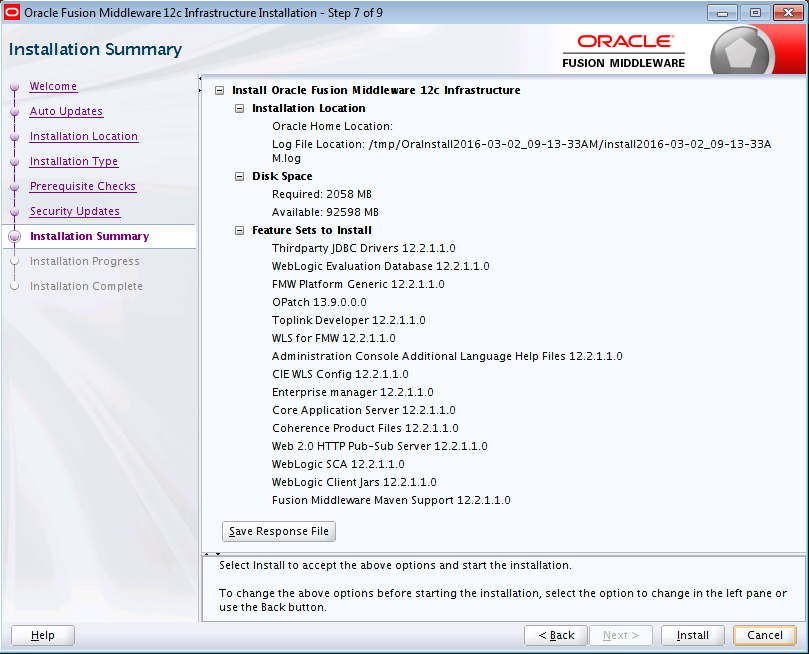Jump to the Installation Location step

(84, 136)
